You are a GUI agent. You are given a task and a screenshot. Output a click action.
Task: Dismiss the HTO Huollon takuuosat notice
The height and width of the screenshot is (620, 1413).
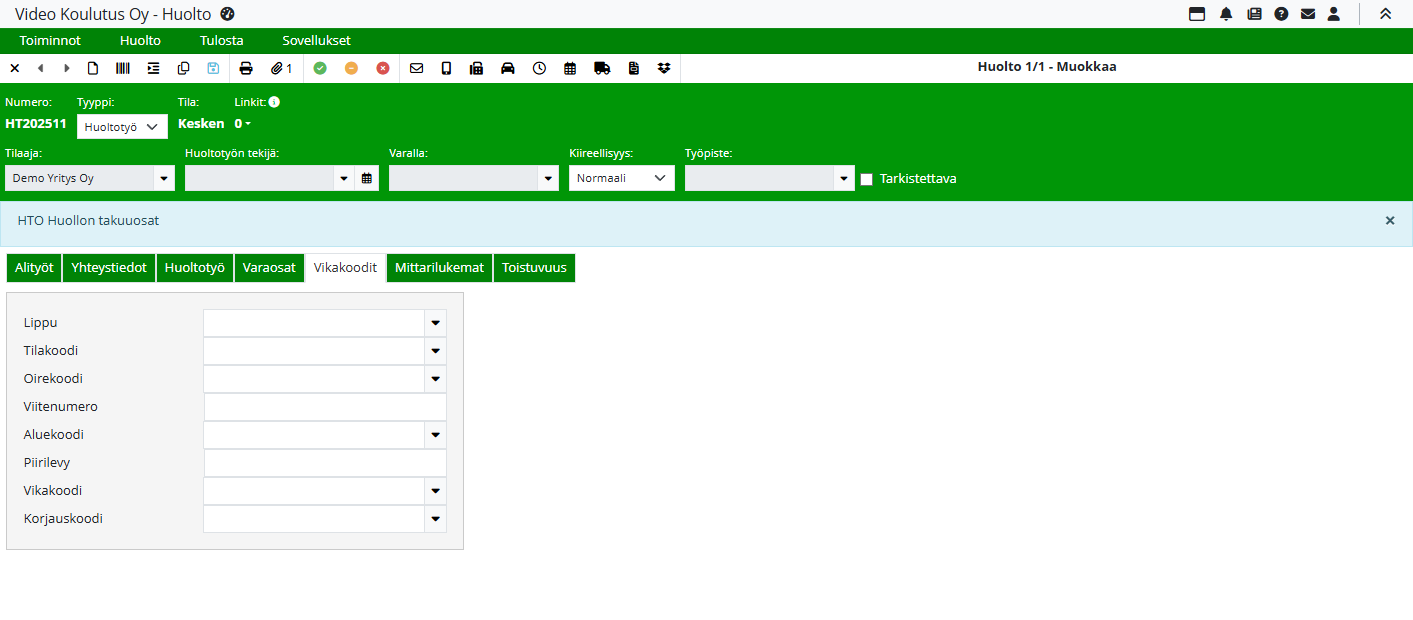point(1389,220)
